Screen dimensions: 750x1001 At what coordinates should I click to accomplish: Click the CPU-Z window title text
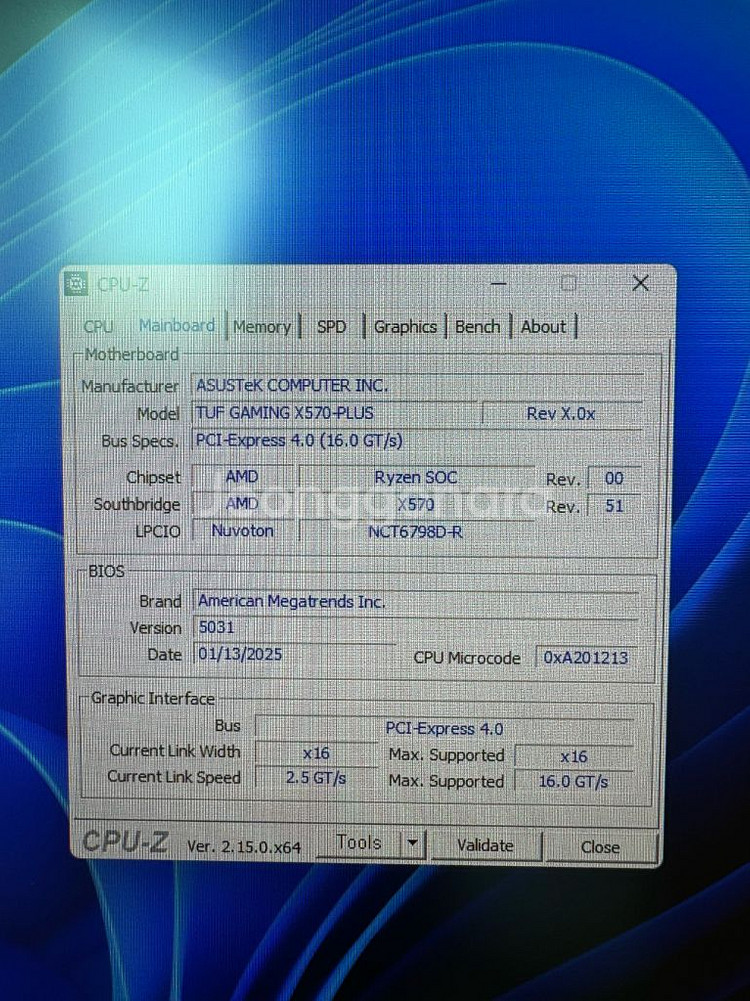[x=123, y=284]
